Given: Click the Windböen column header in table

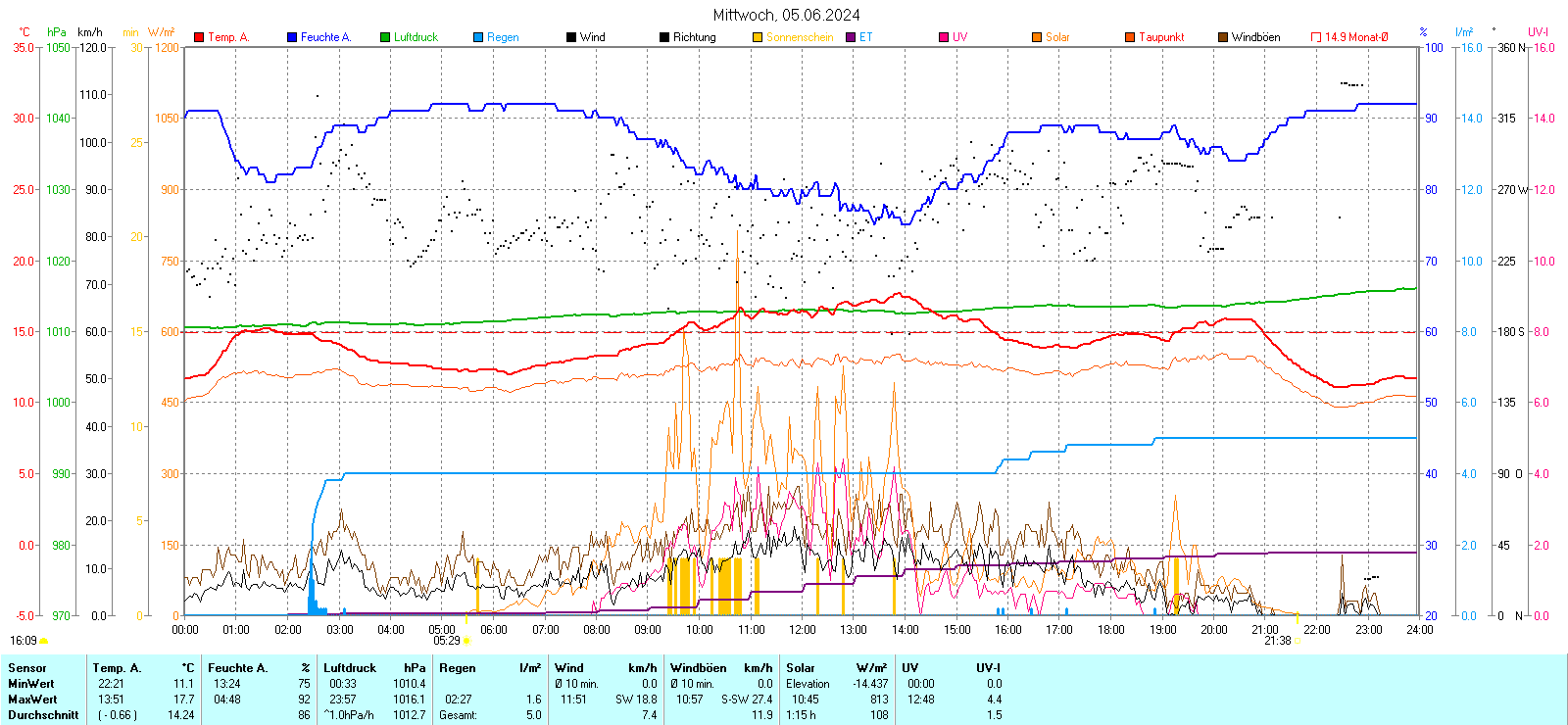Looking at the screenshot, I should point(698,668).
